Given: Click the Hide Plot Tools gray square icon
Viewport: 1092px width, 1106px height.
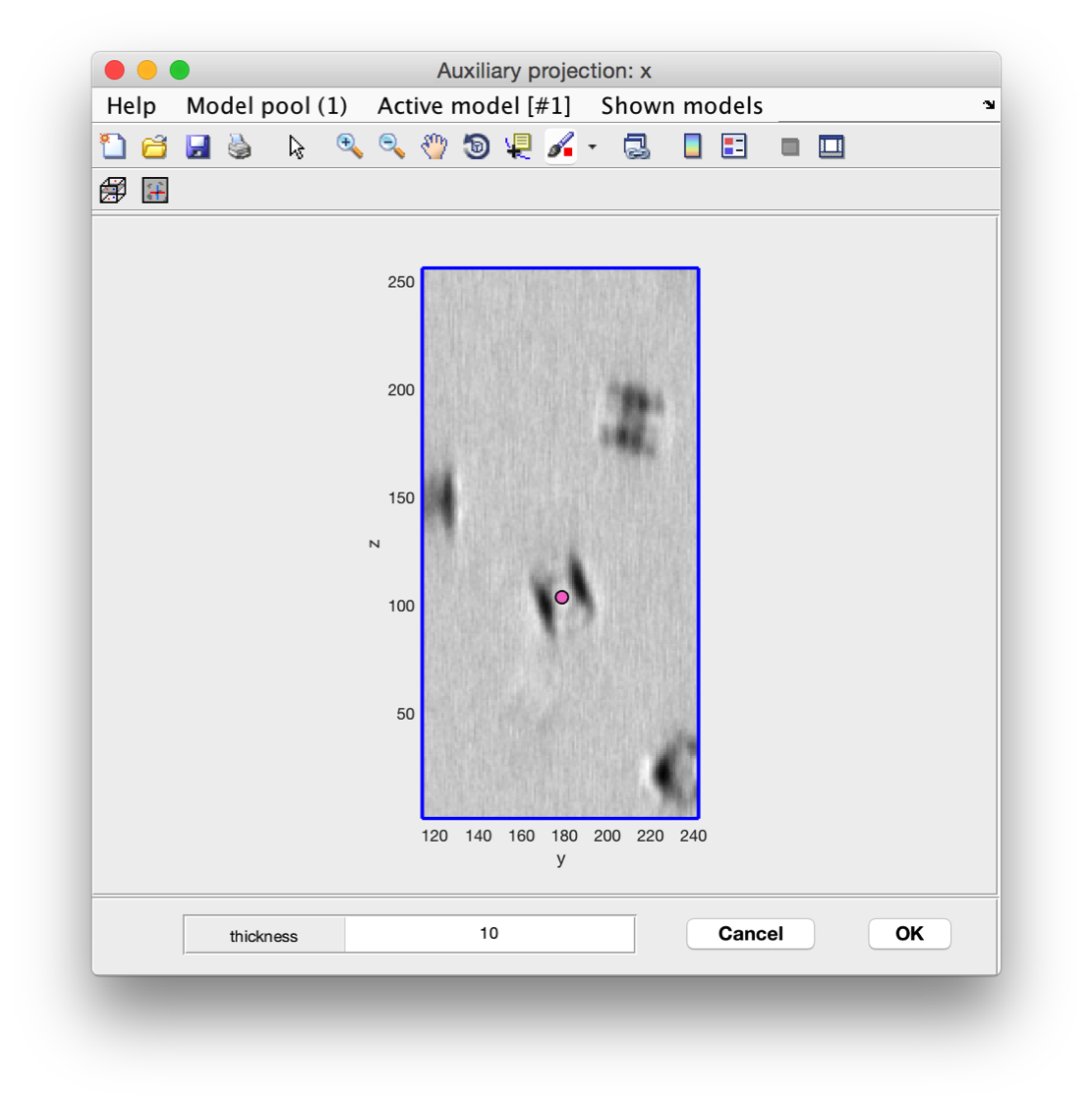Looking at the screenshot, I should coord(790,147).
